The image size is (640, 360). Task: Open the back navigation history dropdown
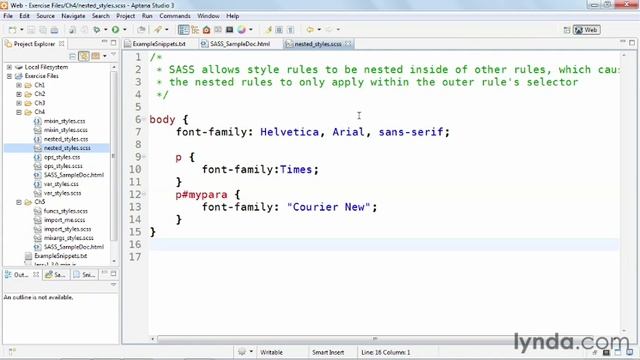coord(319,30)
